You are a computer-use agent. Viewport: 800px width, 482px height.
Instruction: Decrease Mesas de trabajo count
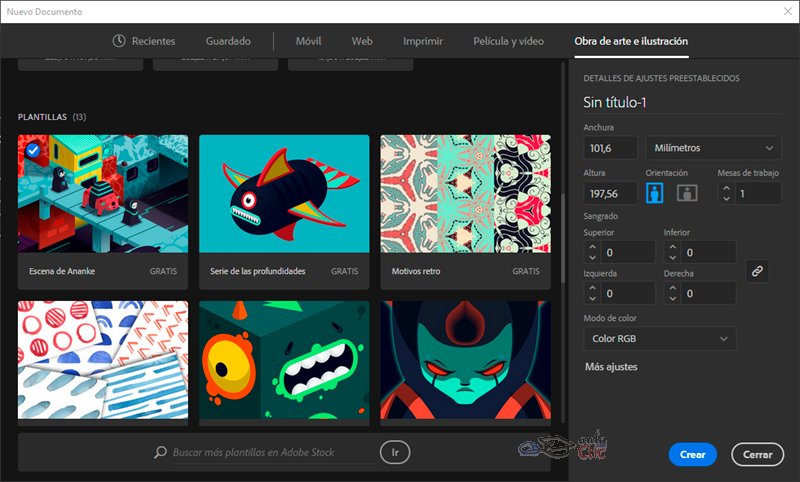(x=727, y=199)
